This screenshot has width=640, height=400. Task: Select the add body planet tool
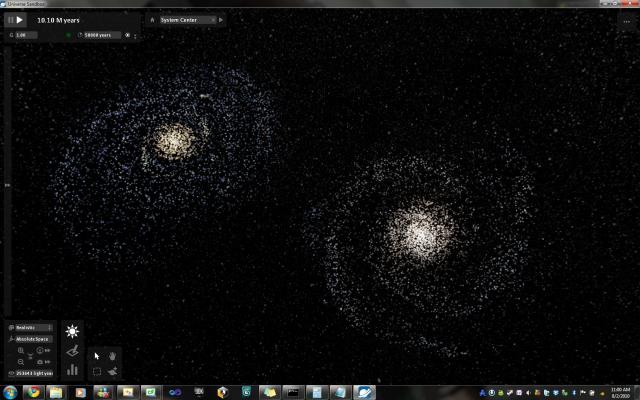point(113,371)
